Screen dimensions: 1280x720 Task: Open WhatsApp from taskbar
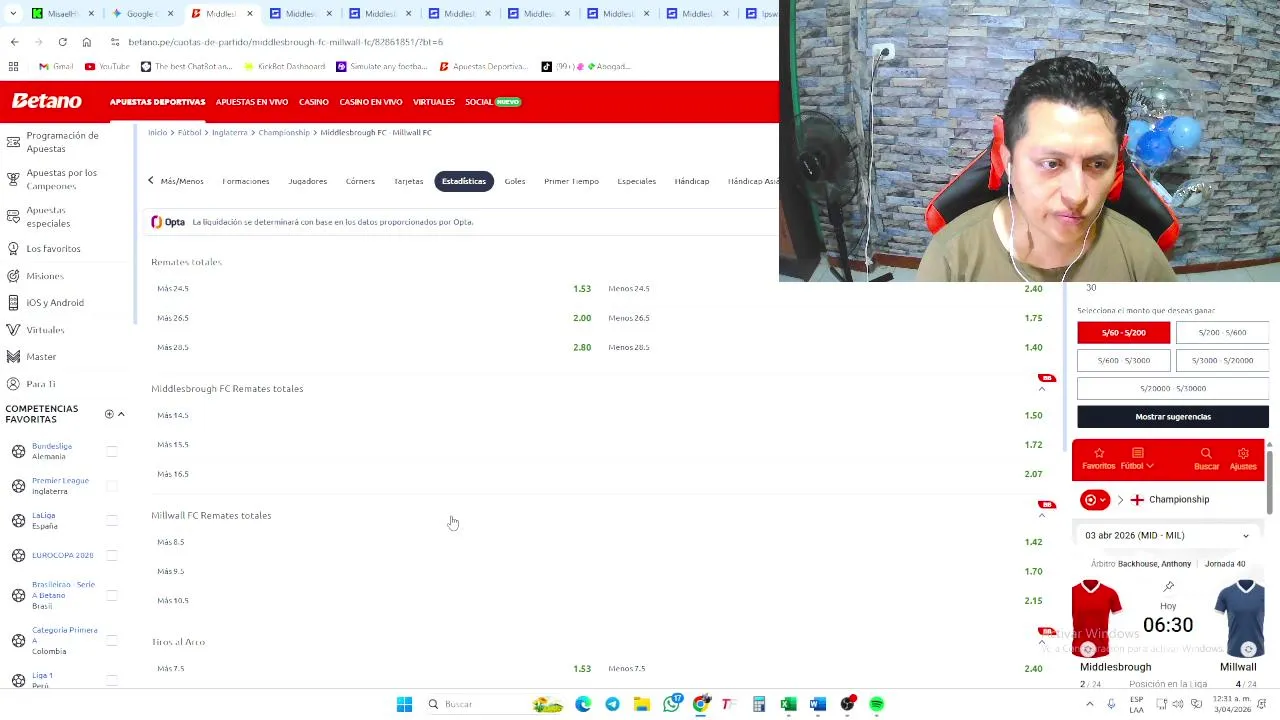(672, 704)
